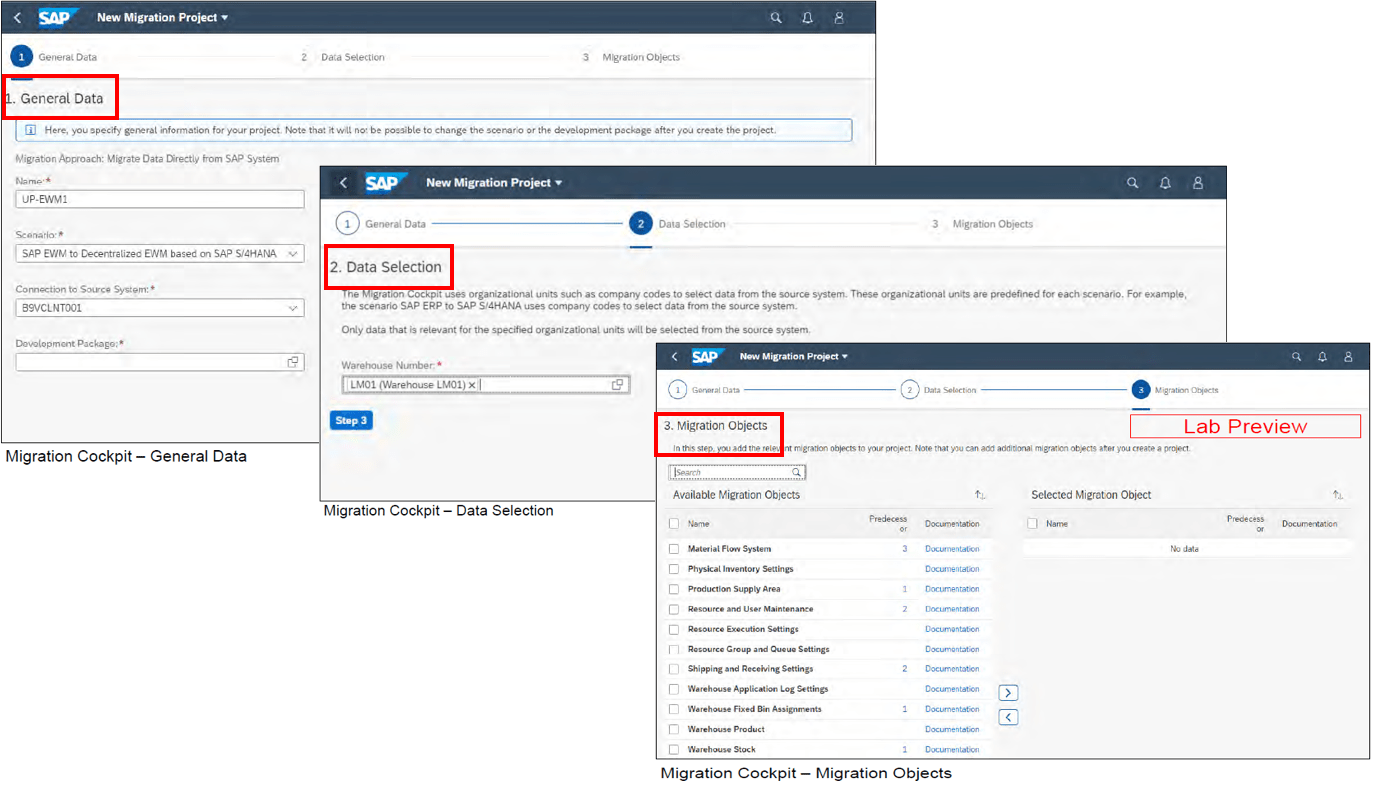The width and height of the screenshot is (1383, 785).
Task: Check Warehouse Product object
Action: [x=674, y=729]
